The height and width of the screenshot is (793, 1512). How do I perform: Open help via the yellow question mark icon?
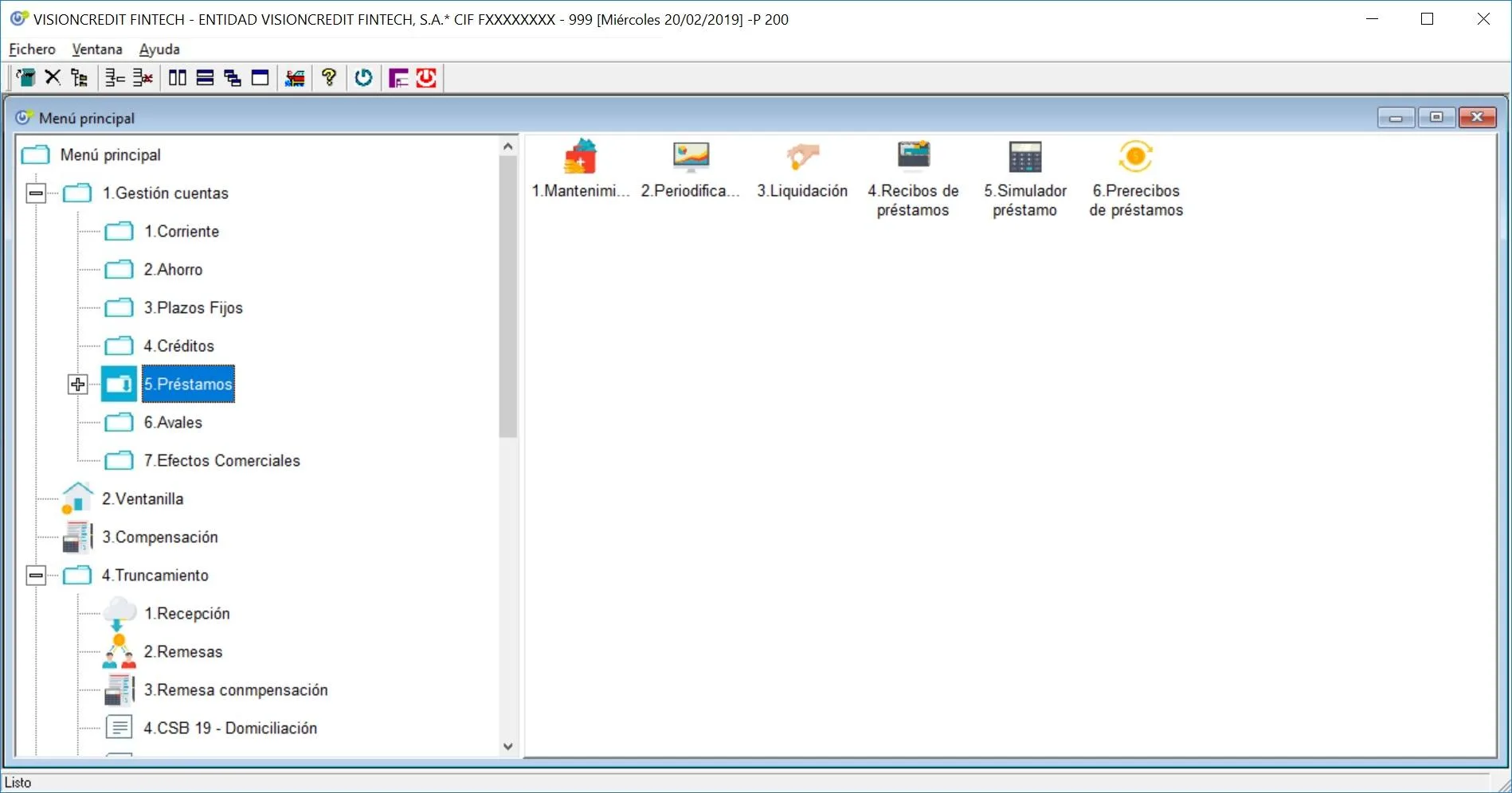pyautogui.click(x=329, y=77)
